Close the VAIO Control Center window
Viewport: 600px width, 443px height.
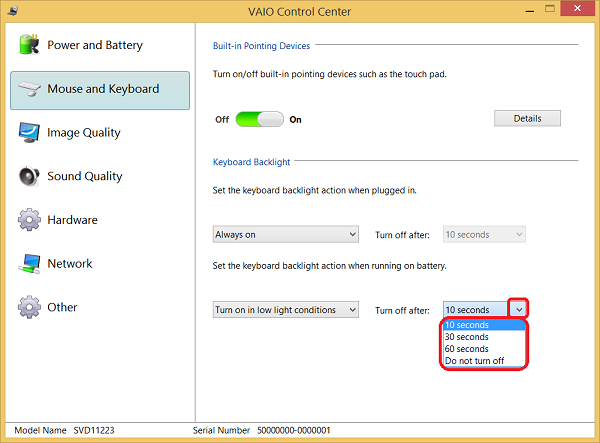[x=577, y=8]
